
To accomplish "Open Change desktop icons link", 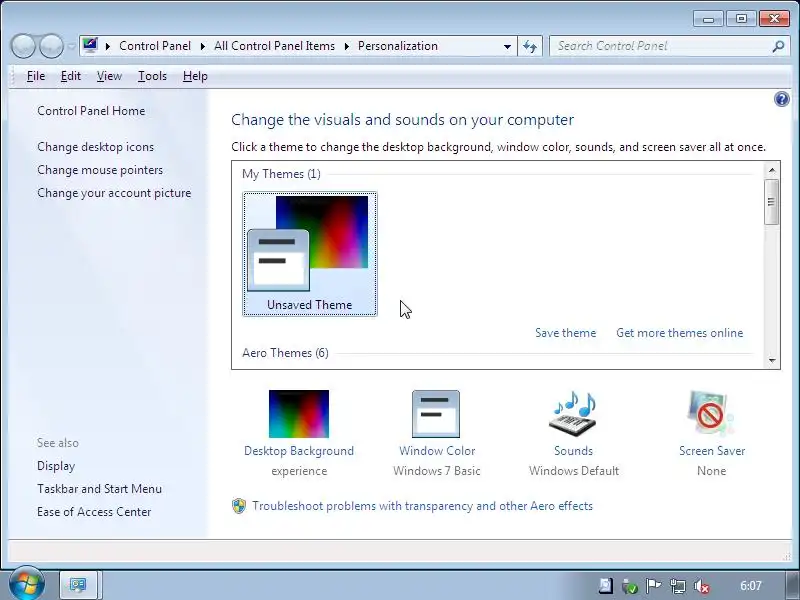I will click(95, 147).
